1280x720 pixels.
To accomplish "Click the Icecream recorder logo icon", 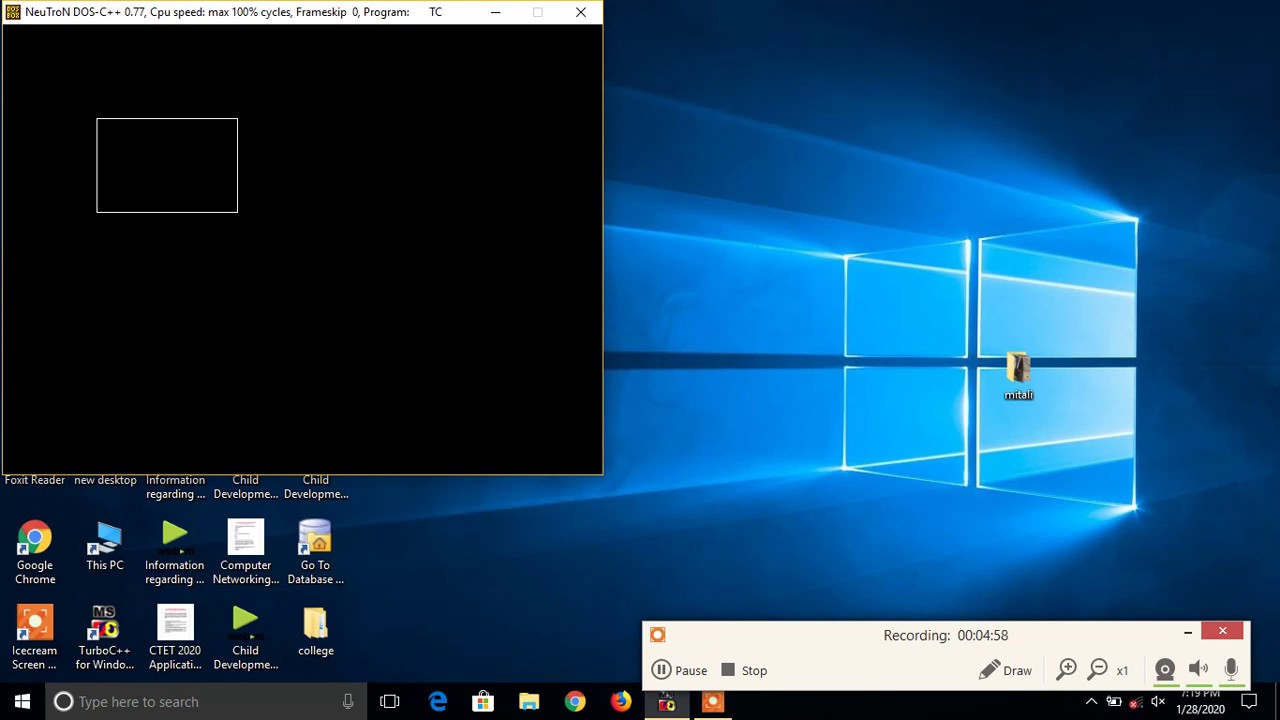I will [x=657, y=634].
